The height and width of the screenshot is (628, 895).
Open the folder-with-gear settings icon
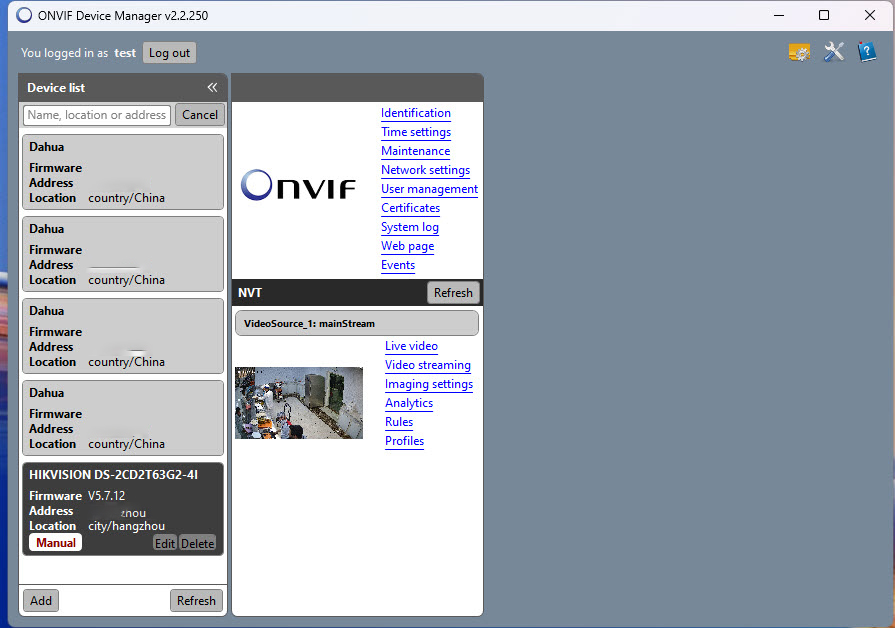coord(799,53)
